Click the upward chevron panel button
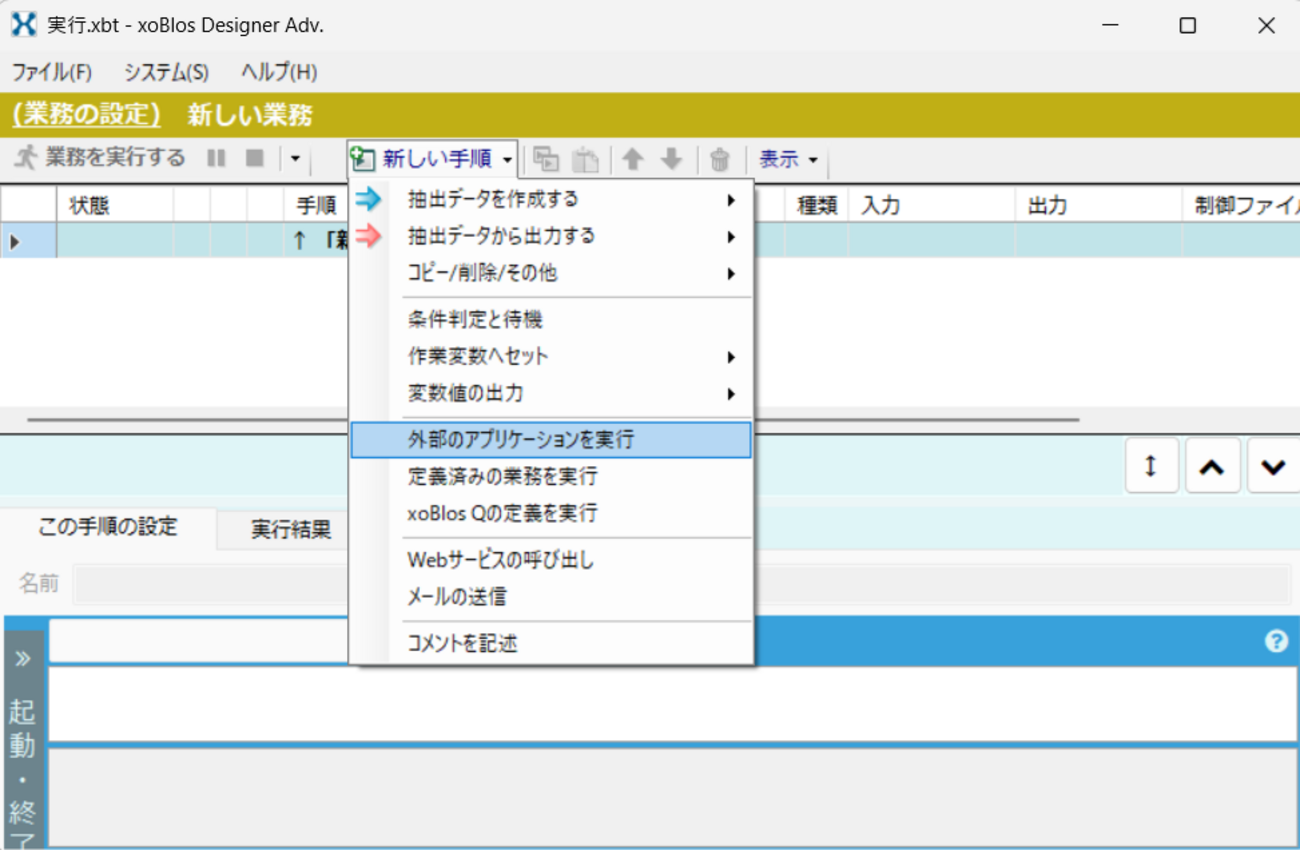 (x=1212, y=466)
